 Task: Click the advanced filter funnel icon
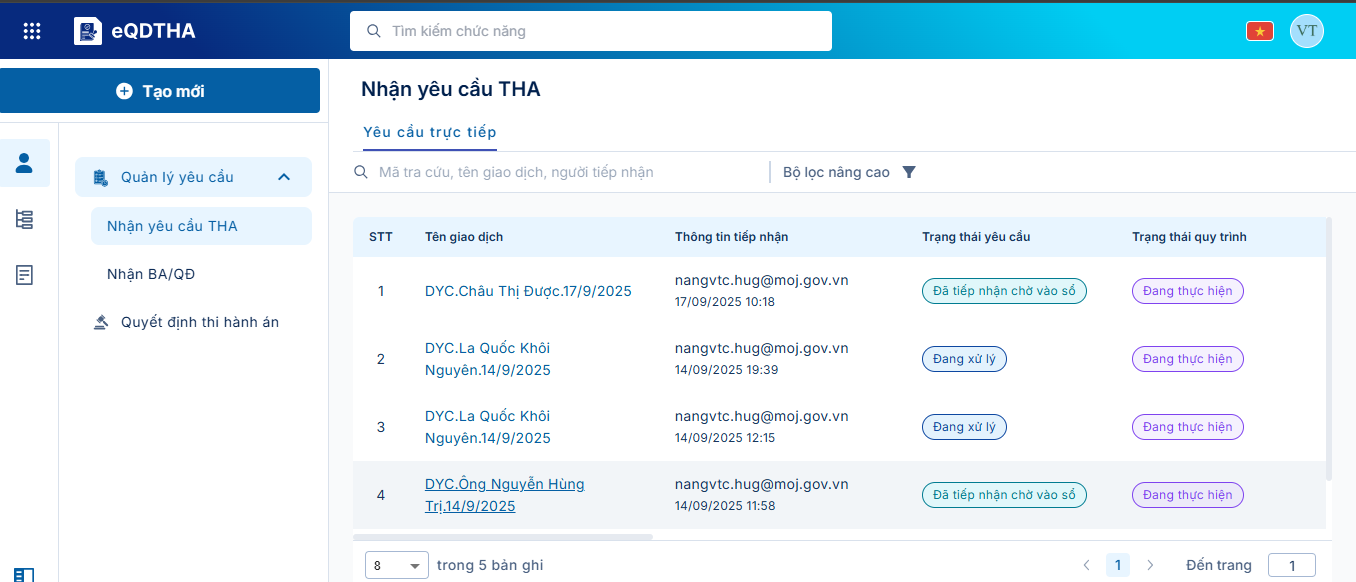(908, 172)
